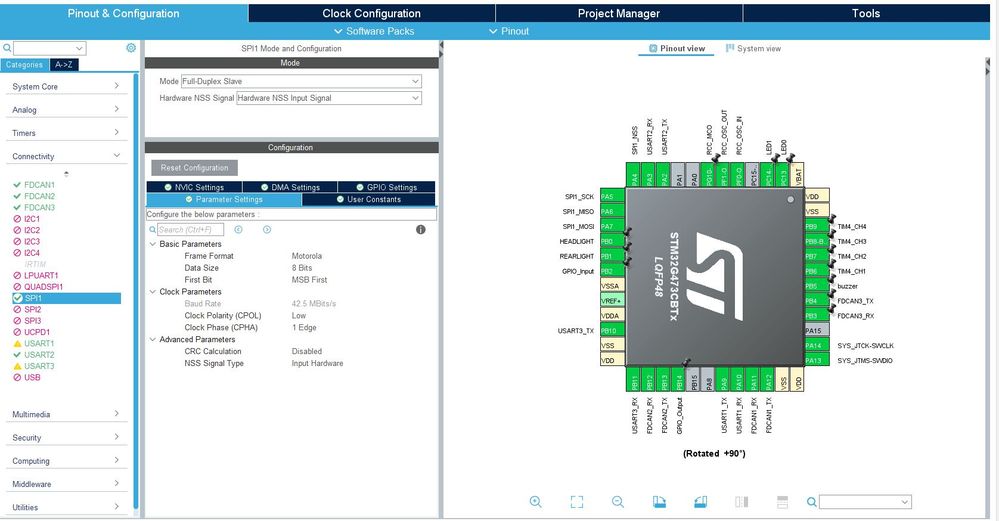Click the PA13 SYS_JTMS-SWDIO pin
The width and height of the screenshot is (999, 521).
(x=817, y=360)
